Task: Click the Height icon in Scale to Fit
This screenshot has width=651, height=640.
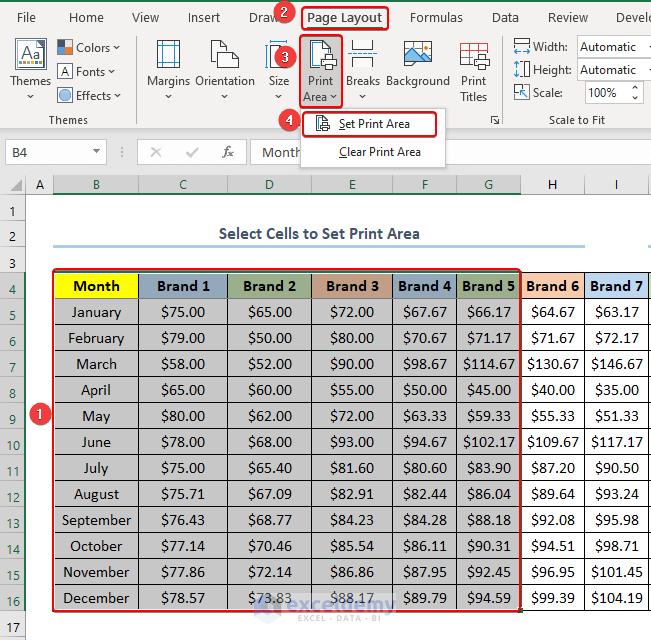Action: (x=521, y=69)
